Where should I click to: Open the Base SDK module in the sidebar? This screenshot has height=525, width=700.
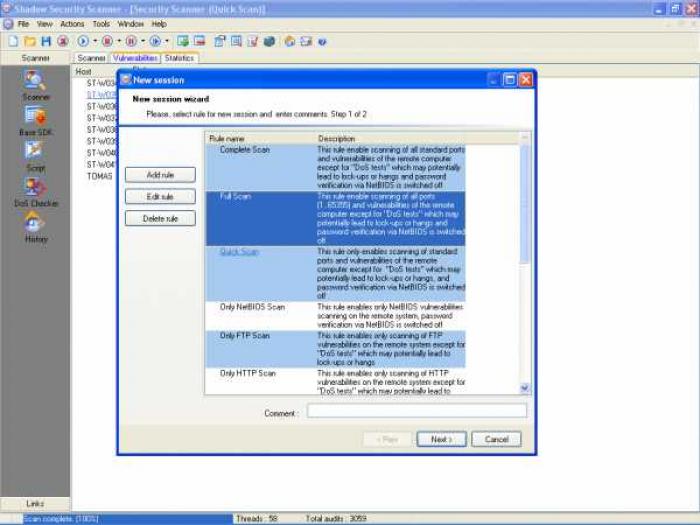click(x=36, y=121)
